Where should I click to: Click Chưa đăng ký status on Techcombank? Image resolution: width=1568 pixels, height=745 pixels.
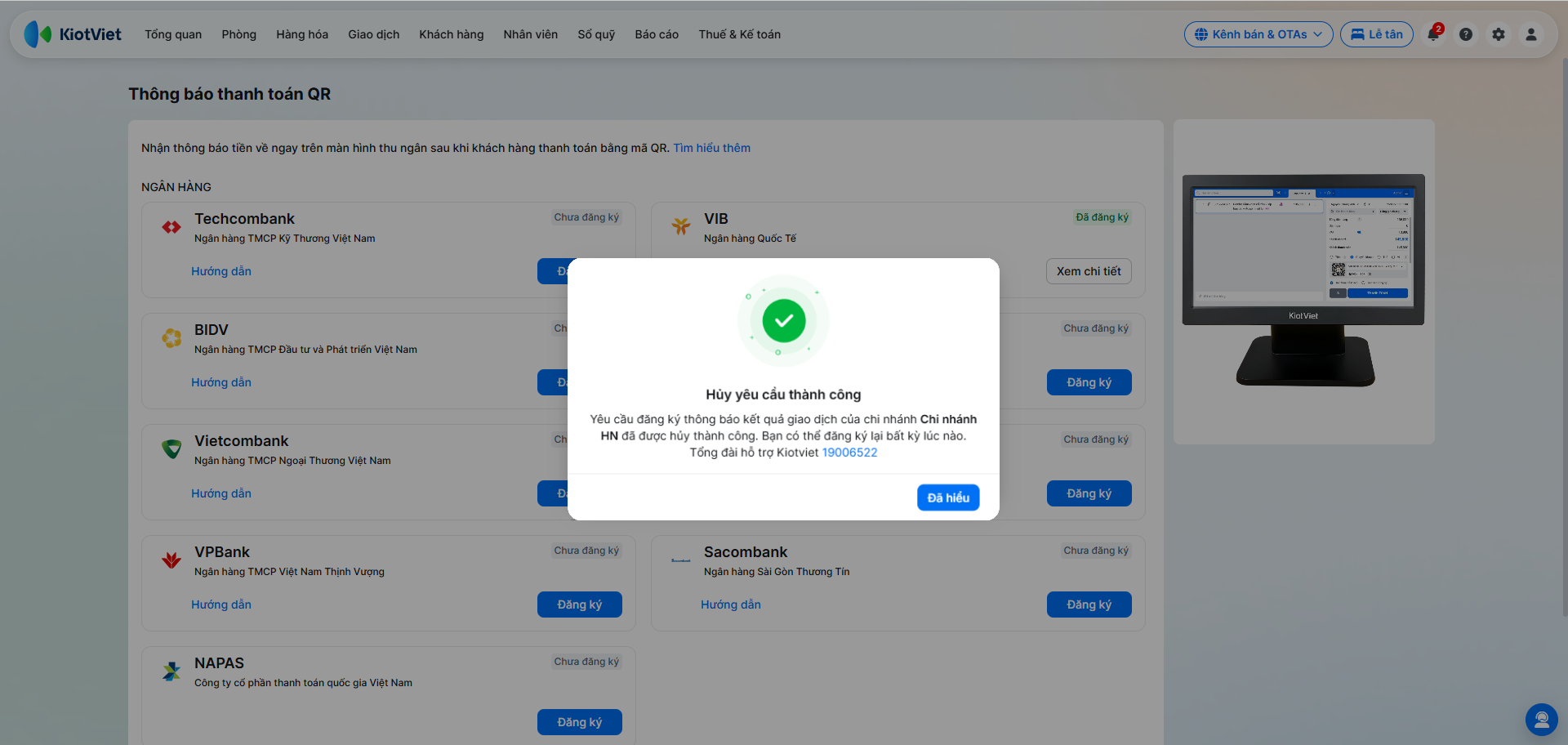tap(586, 217)
